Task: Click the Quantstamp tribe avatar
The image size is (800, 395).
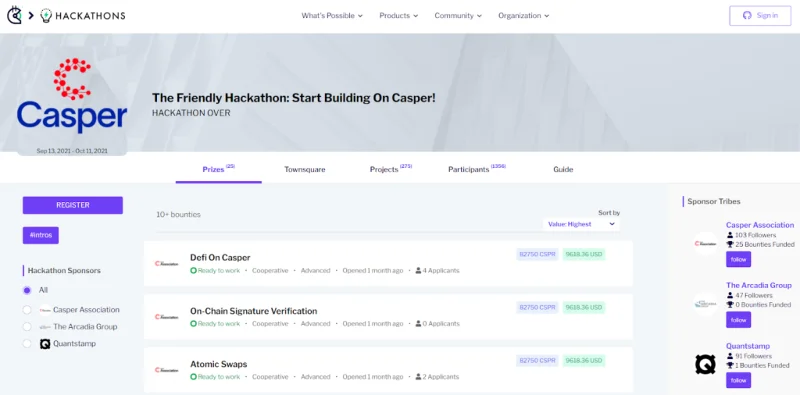Action: tap(706, 364)
